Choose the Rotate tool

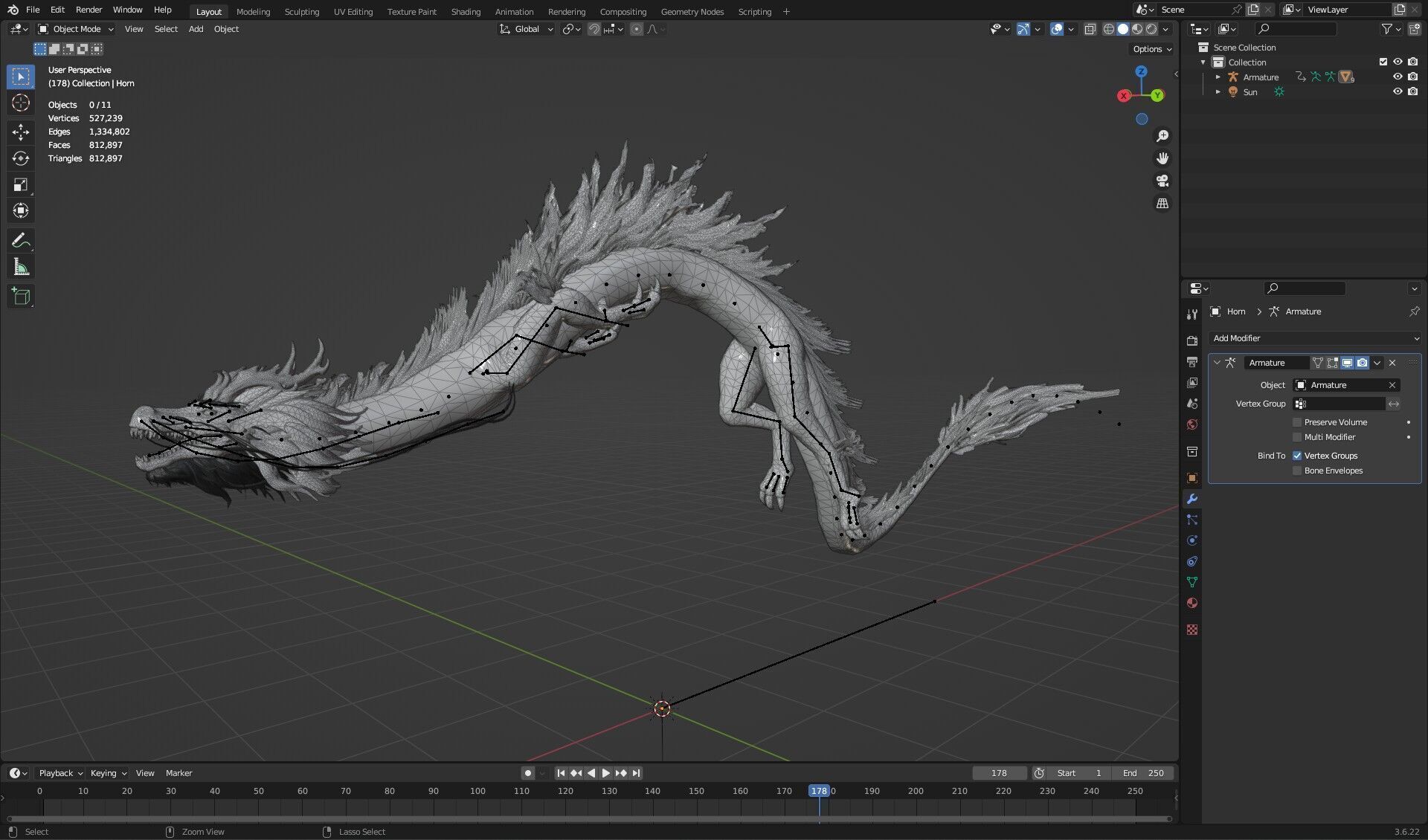[x=21, y=158]
